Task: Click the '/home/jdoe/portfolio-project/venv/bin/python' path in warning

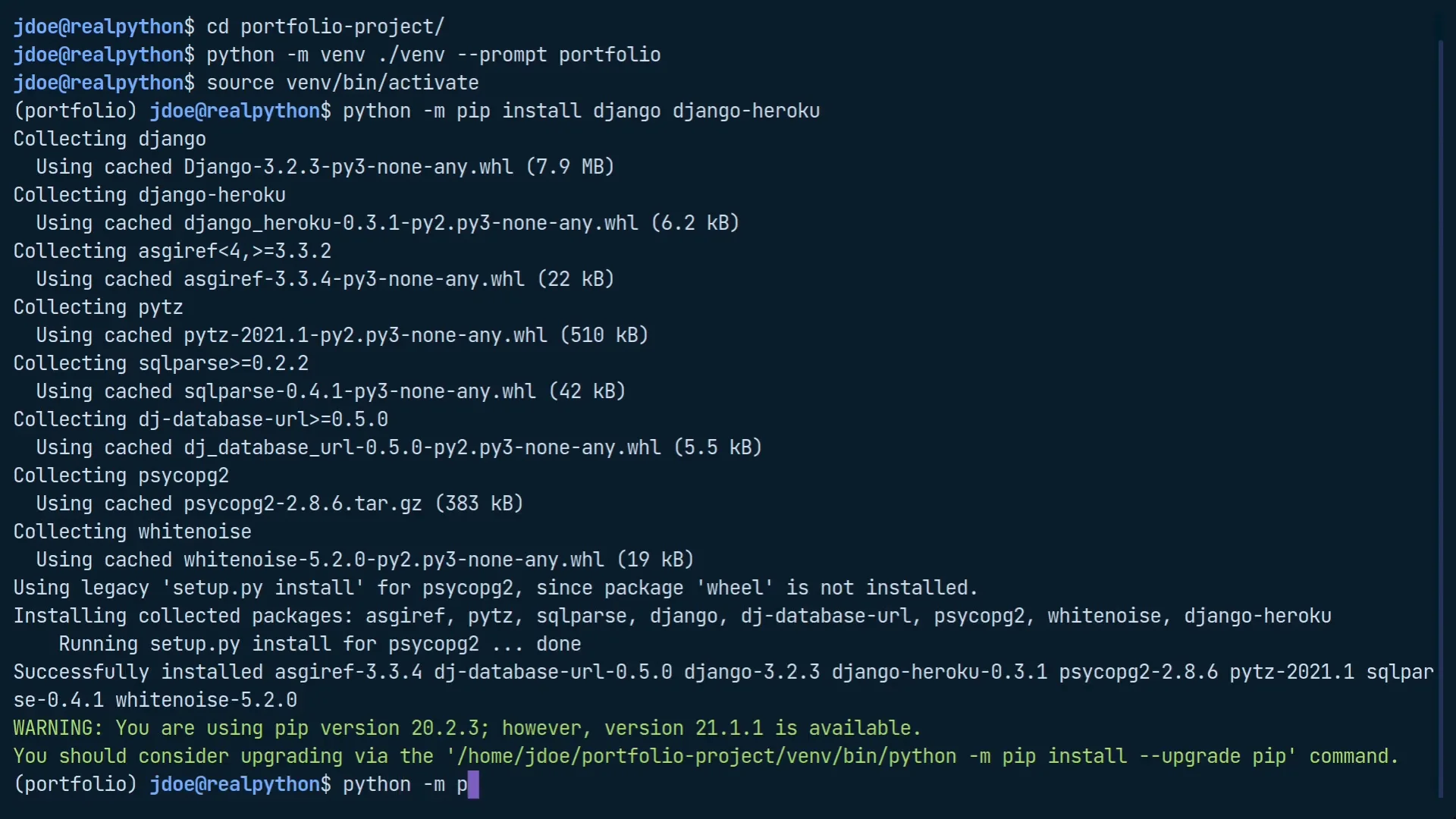Action: (707, 756)
